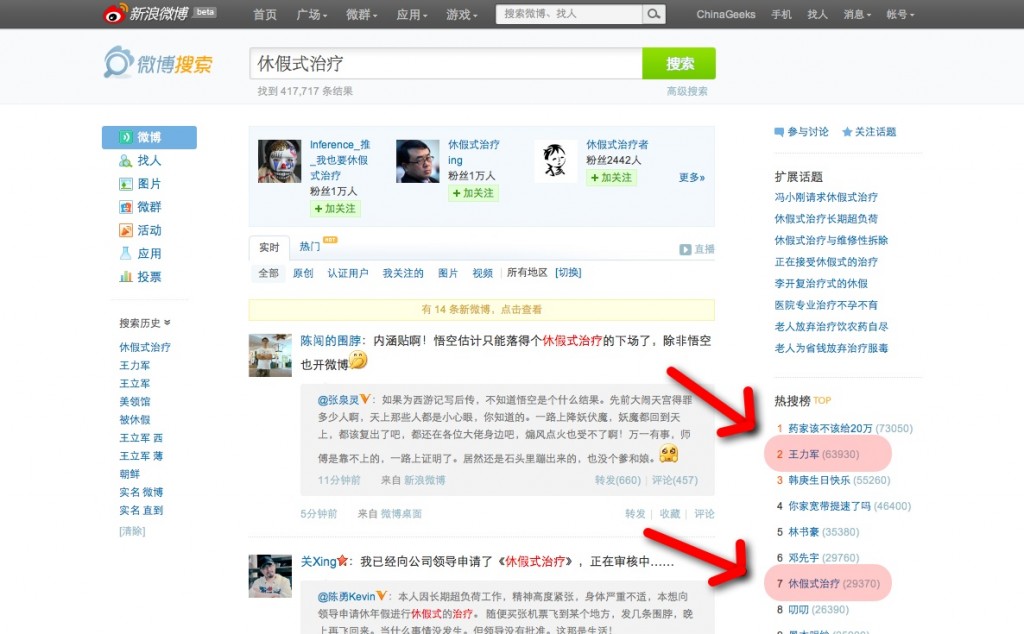Select 投票 in the left sidebar
The image size is (1024, 634).
pos(149,277)
